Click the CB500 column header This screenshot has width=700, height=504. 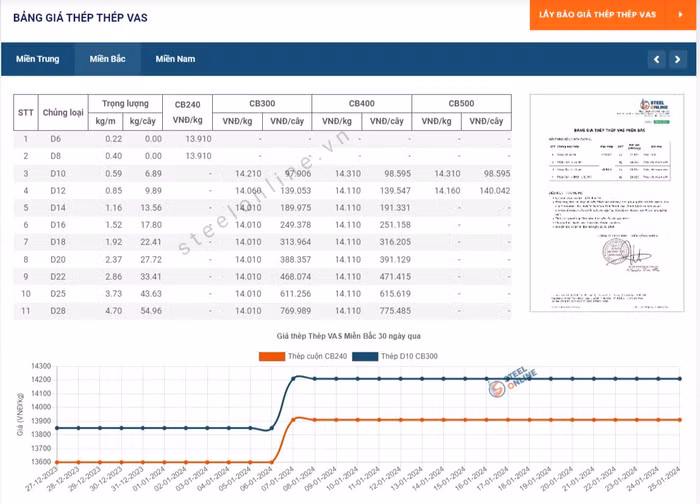[461, 104]
